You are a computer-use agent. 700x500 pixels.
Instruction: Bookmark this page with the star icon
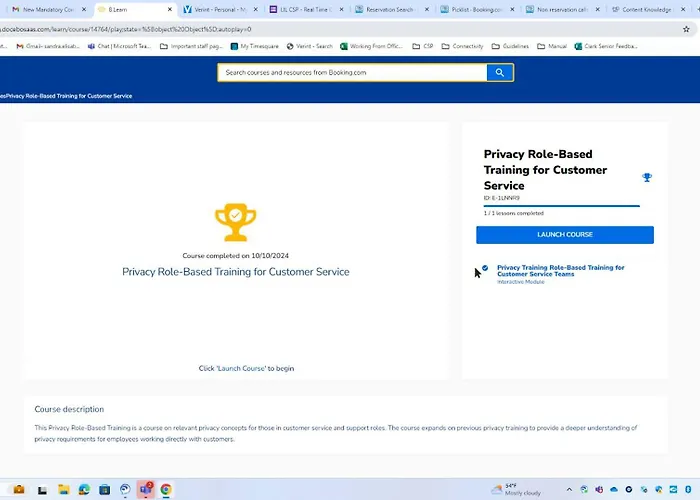686,30
